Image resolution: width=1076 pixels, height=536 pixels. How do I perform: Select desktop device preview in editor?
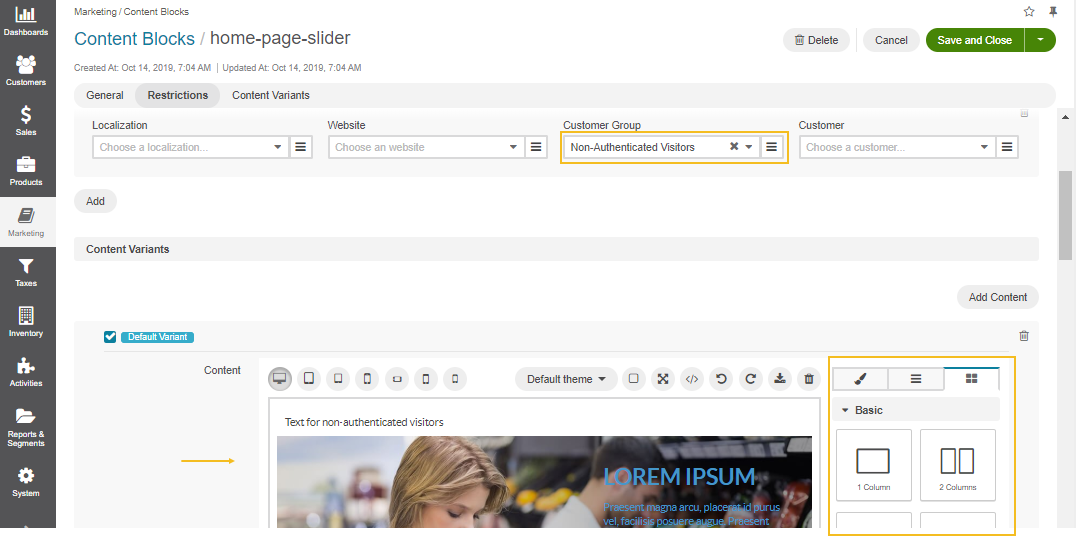(279, 378)
